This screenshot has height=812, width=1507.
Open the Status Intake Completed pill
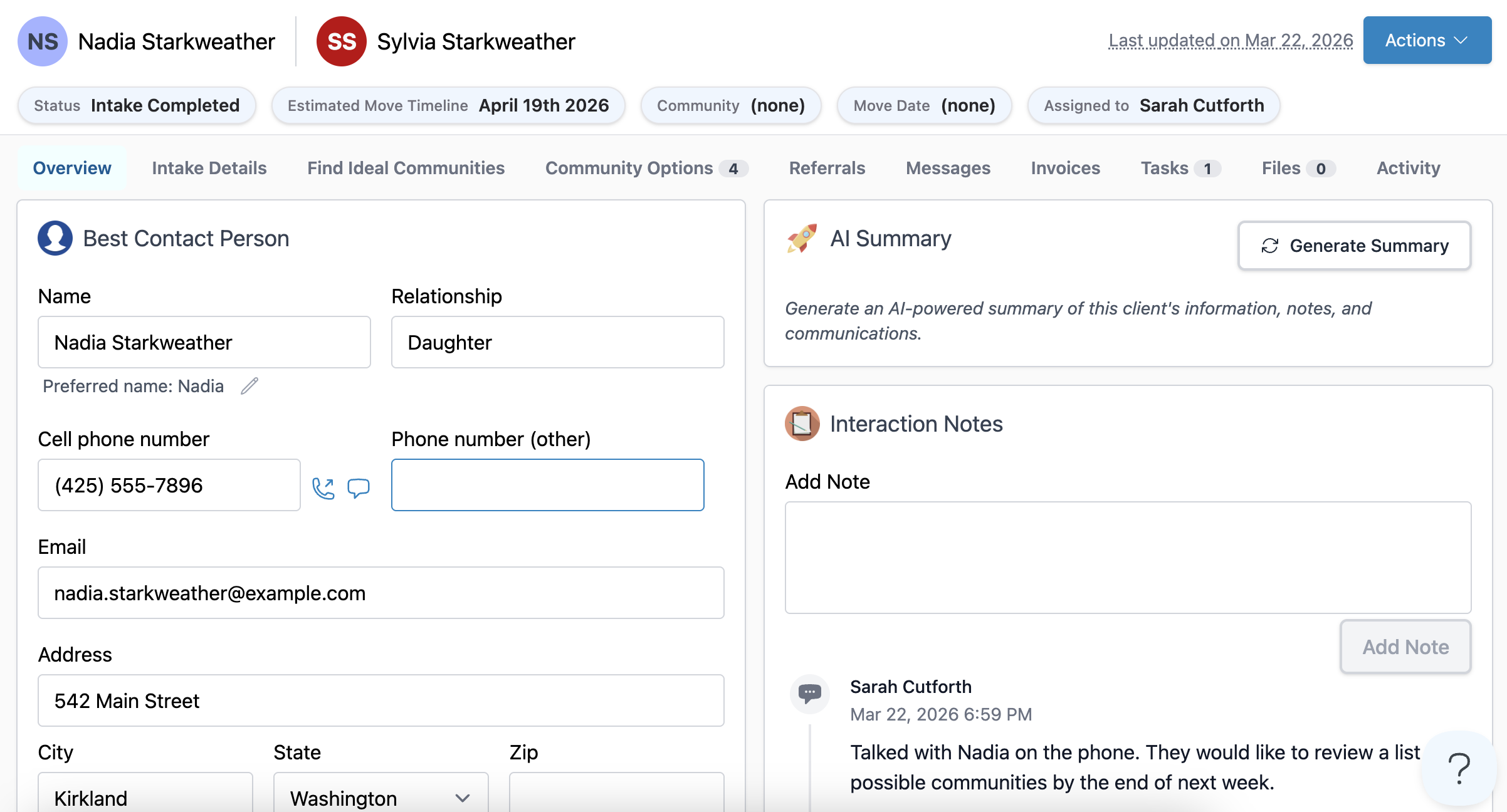pyautogui.click(x=137, y=105)
